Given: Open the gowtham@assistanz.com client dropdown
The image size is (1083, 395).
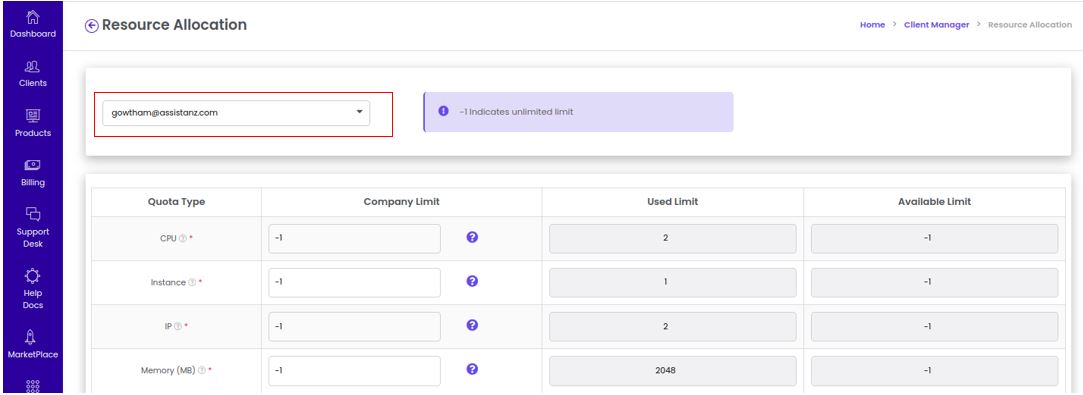Looking at the screenshot, I should (x=236, y=113).
